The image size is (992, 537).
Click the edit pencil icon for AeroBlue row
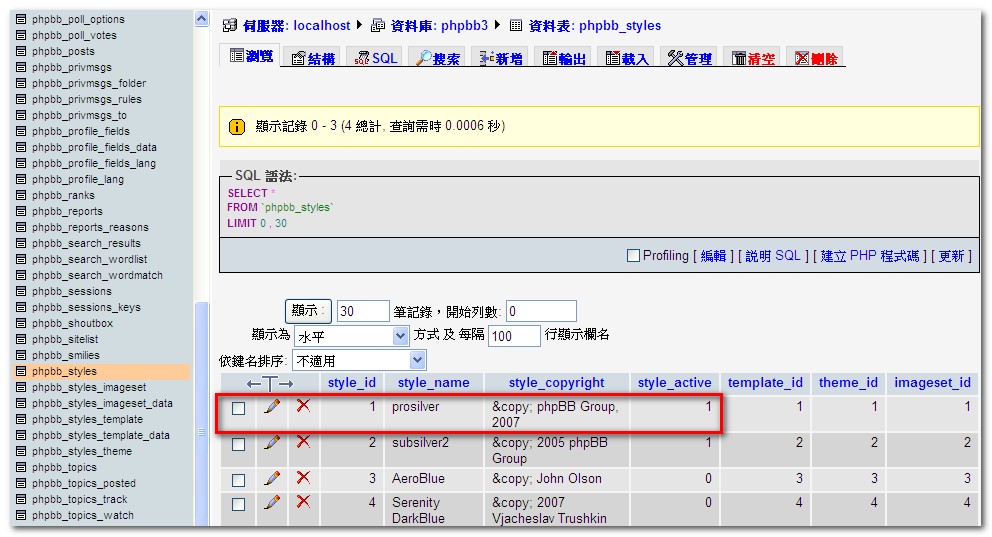coord(272,478)
